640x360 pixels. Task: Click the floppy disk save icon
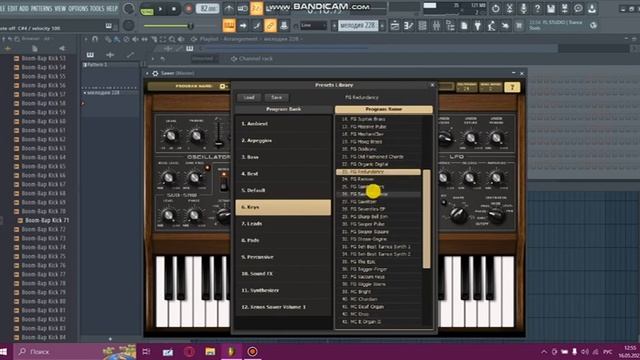tap(551, 8)
